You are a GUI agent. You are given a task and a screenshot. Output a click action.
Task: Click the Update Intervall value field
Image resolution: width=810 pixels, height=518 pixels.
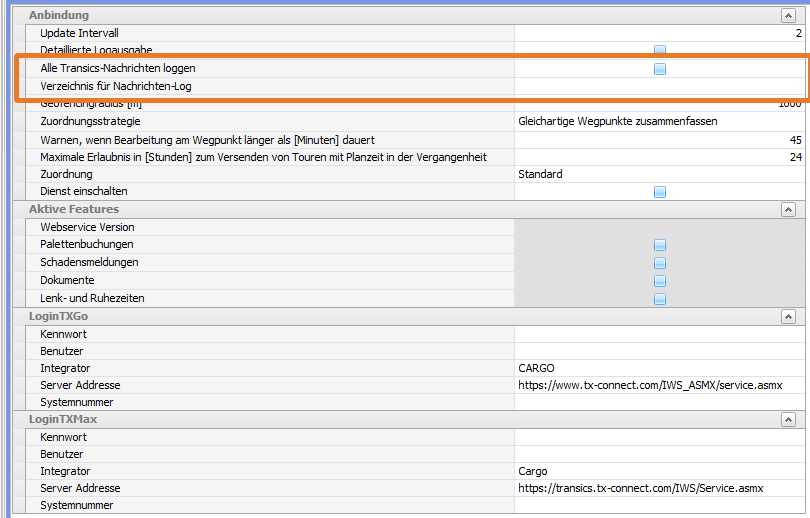click(659, 33)
